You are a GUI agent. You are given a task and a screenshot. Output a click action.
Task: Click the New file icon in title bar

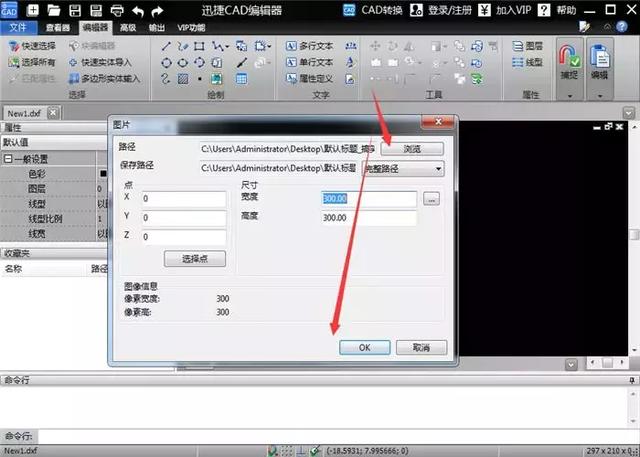click(33, 10)
